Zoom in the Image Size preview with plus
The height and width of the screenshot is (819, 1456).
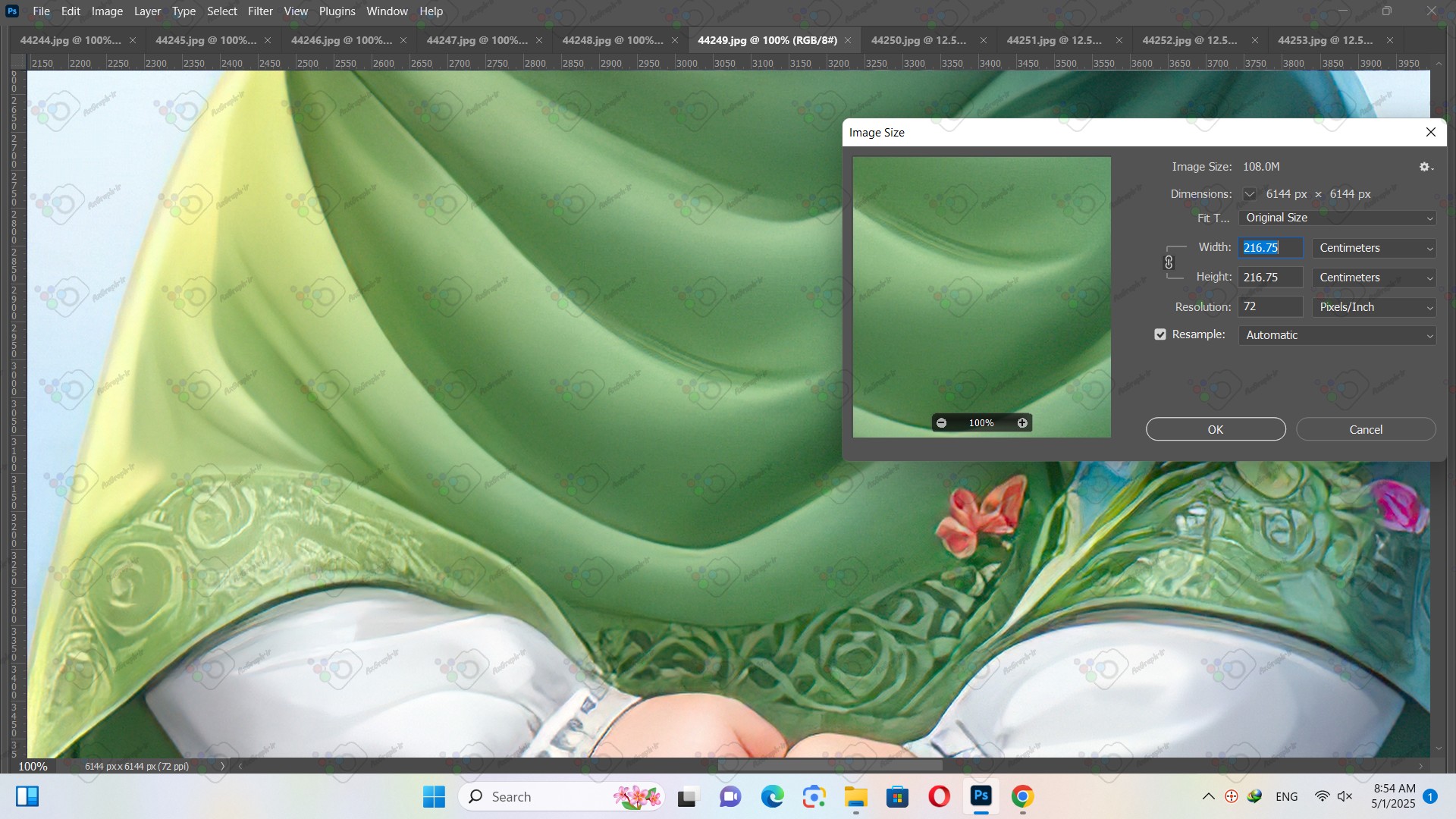pyautogui.click(x=1022, y=423)
